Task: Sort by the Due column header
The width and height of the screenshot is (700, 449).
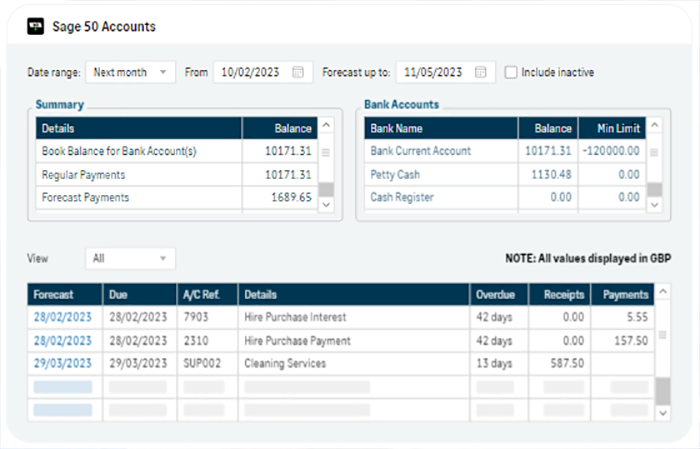Action: point(140,295)
